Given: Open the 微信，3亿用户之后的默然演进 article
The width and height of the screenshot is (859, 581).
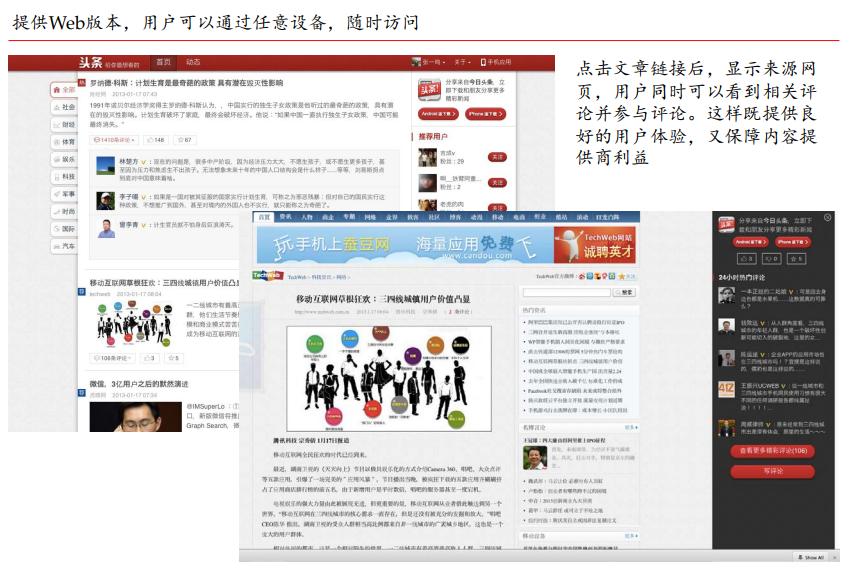Looking at the screenshot, I should [x=139, y=384].
